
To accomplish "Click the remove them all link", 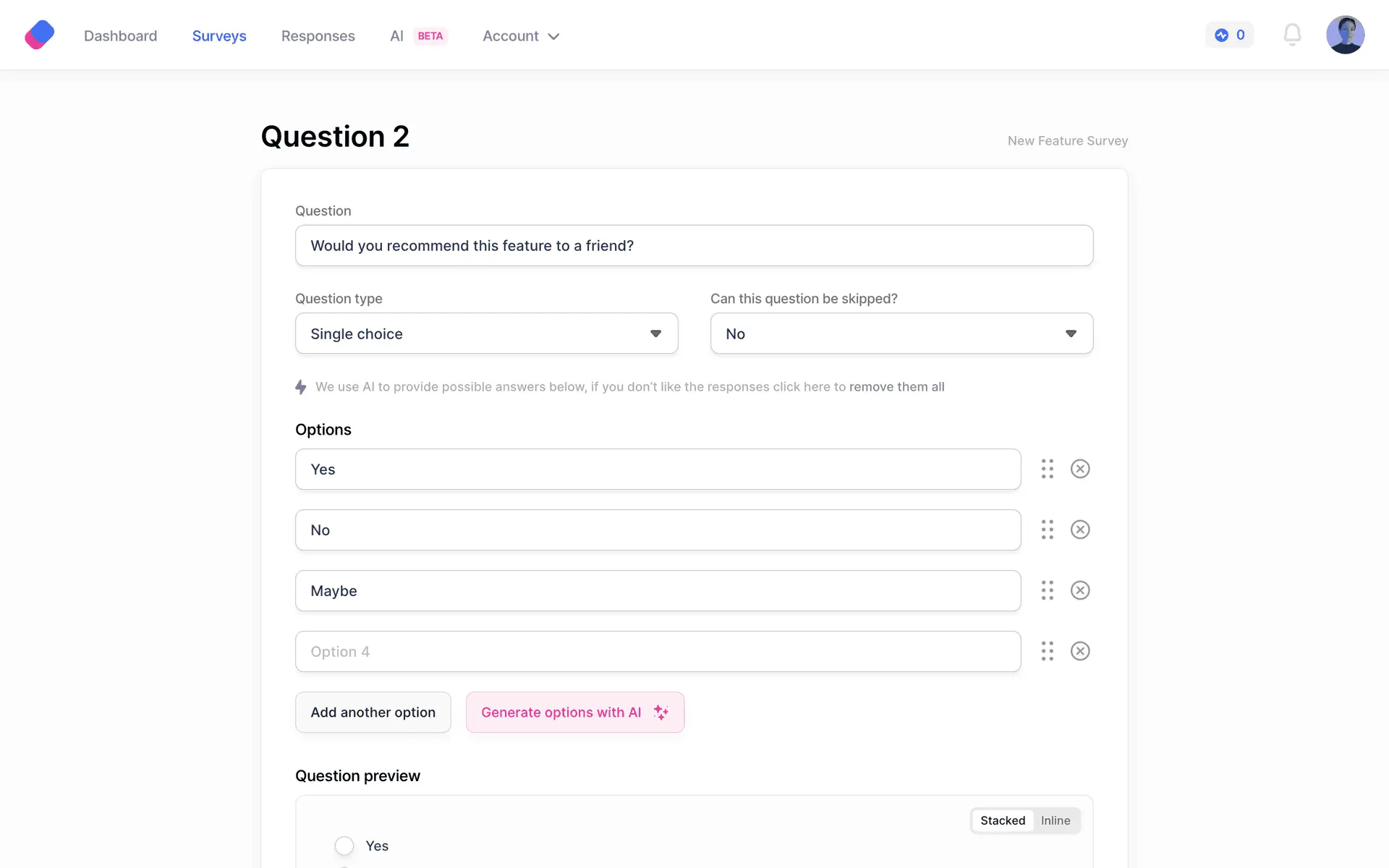I will 896,387.
